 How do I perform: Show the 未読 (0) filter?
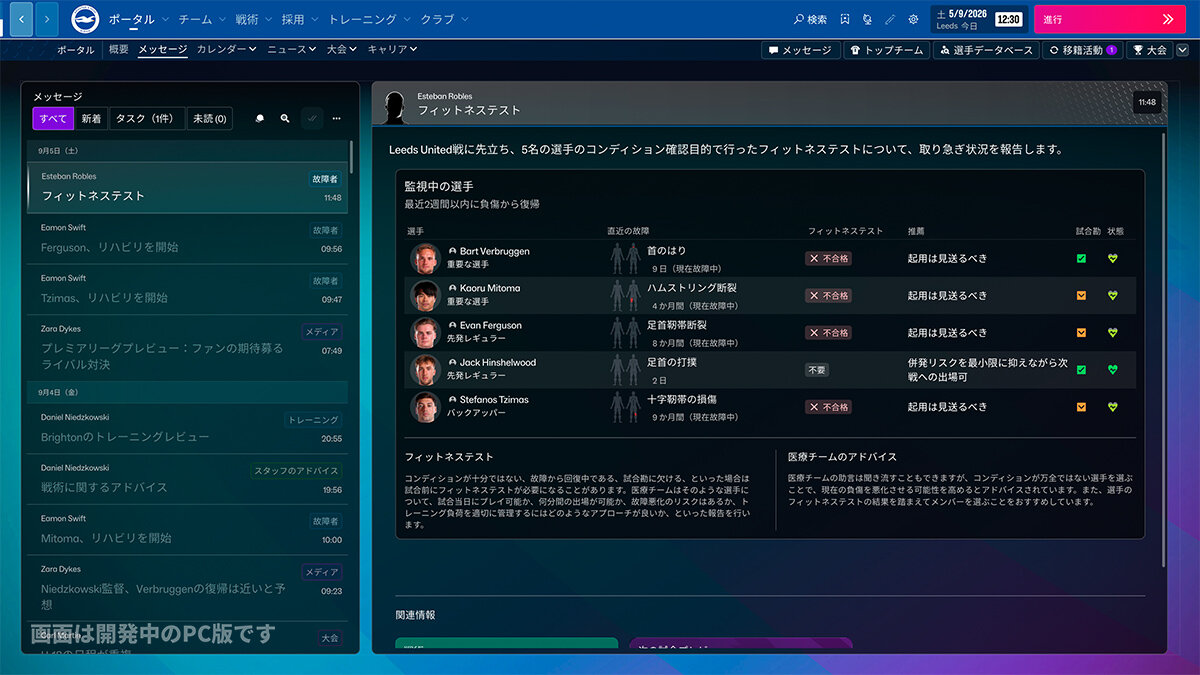click(x=209, y=119)
